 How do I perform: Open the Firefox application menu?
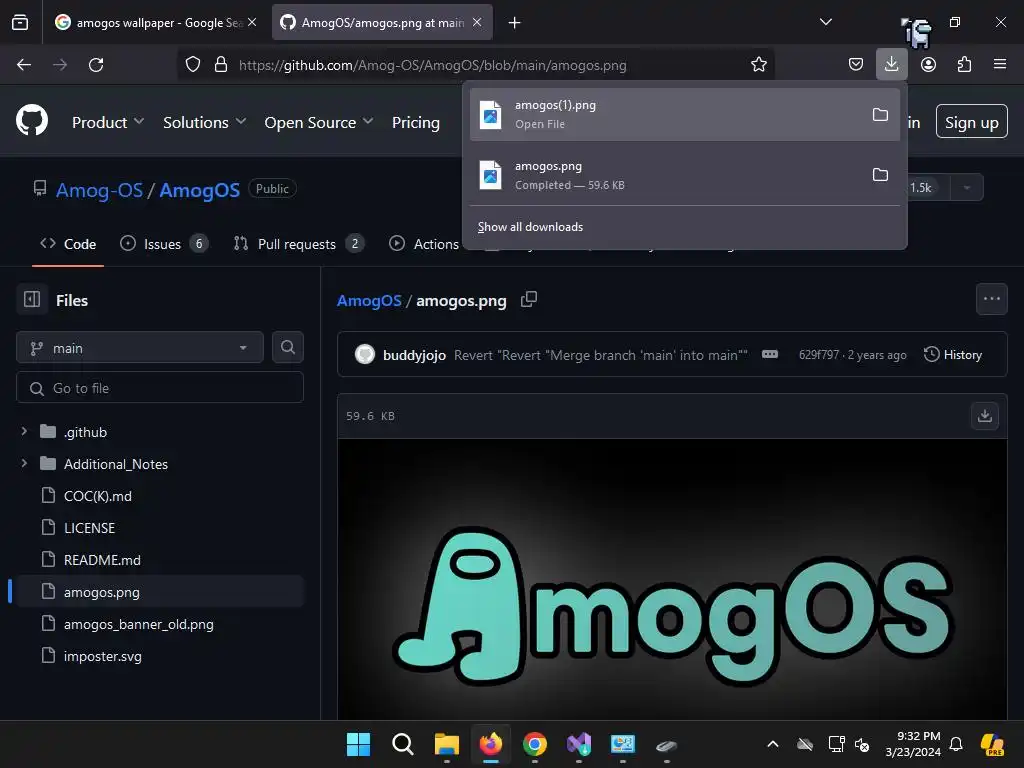tap(999, 65)
